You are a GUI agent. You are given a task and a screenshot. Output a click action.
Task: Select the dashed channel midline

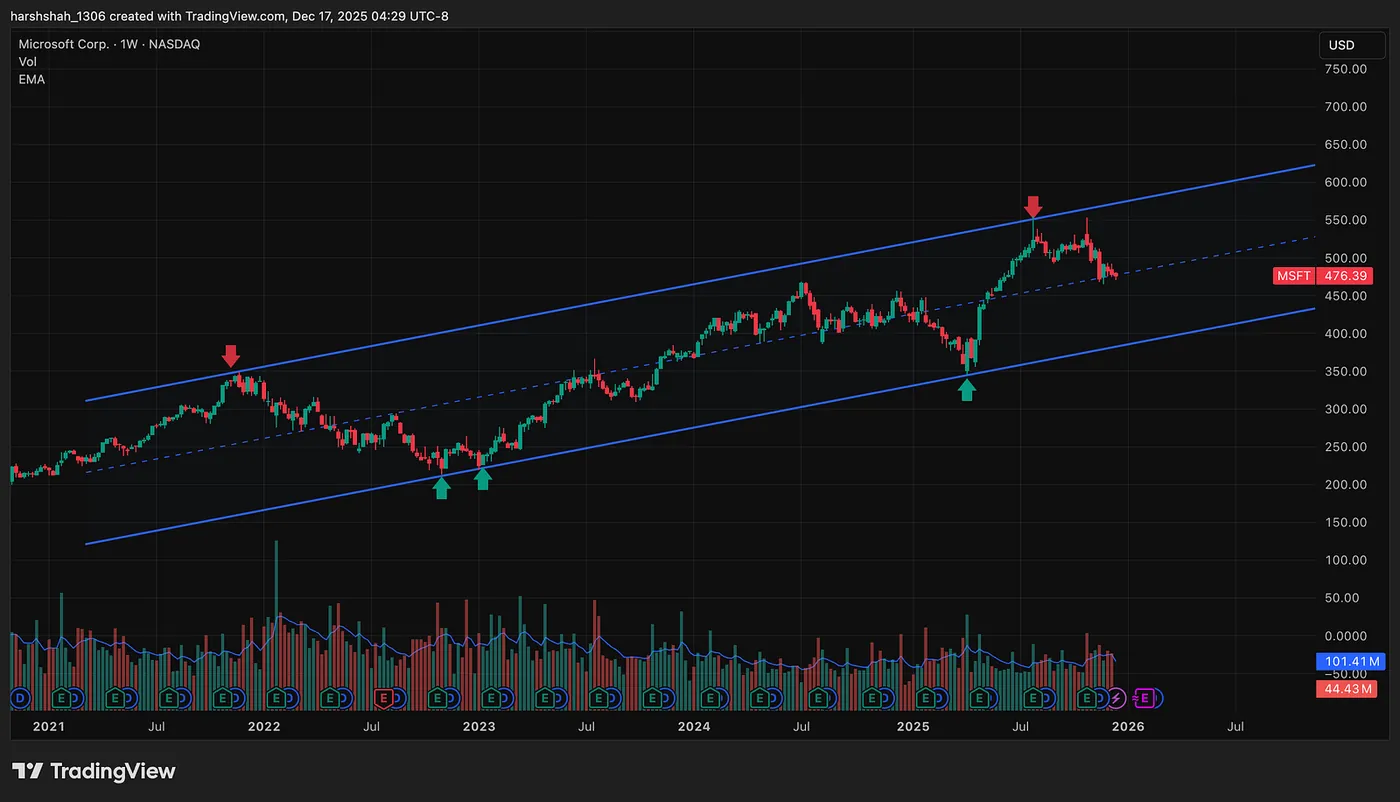700,355
